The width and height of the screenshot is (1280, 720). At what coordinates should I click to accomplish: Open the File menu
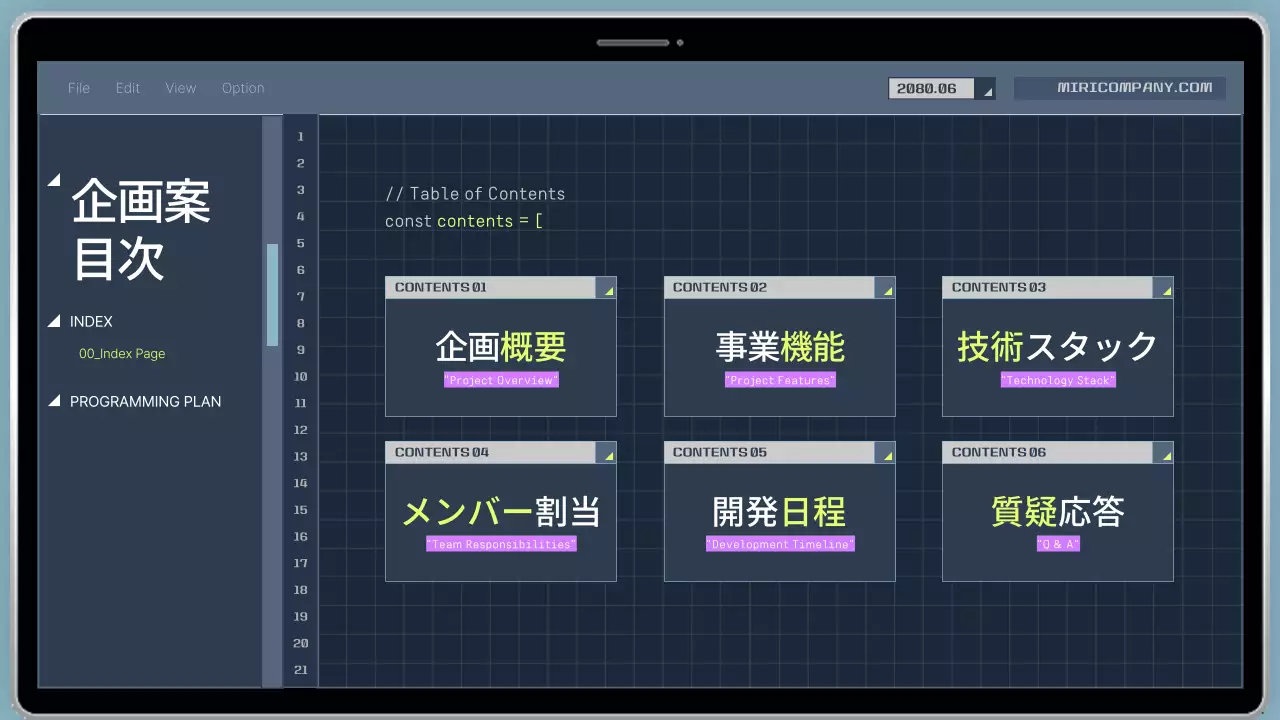click(x=78, y=88)
